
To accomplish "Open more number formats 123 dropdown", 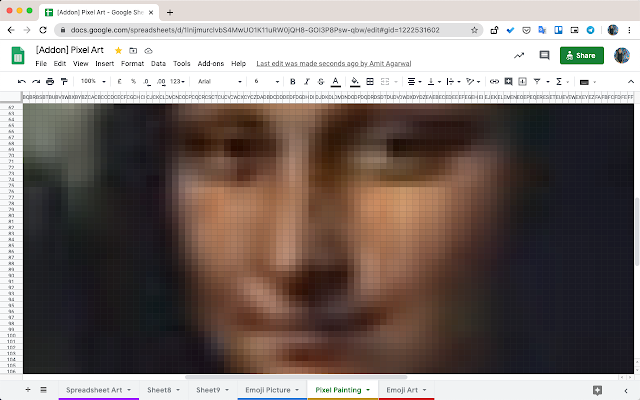I will (177, 82).
